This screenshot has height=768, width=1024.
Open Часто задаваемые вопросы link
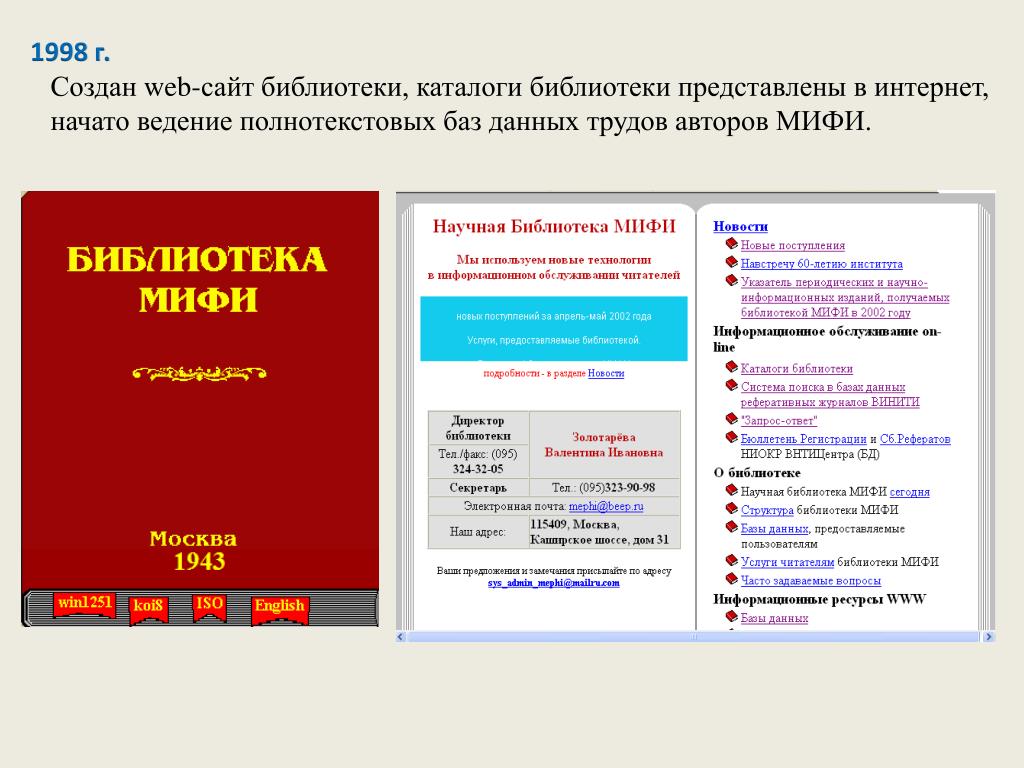tap(810, 580)
